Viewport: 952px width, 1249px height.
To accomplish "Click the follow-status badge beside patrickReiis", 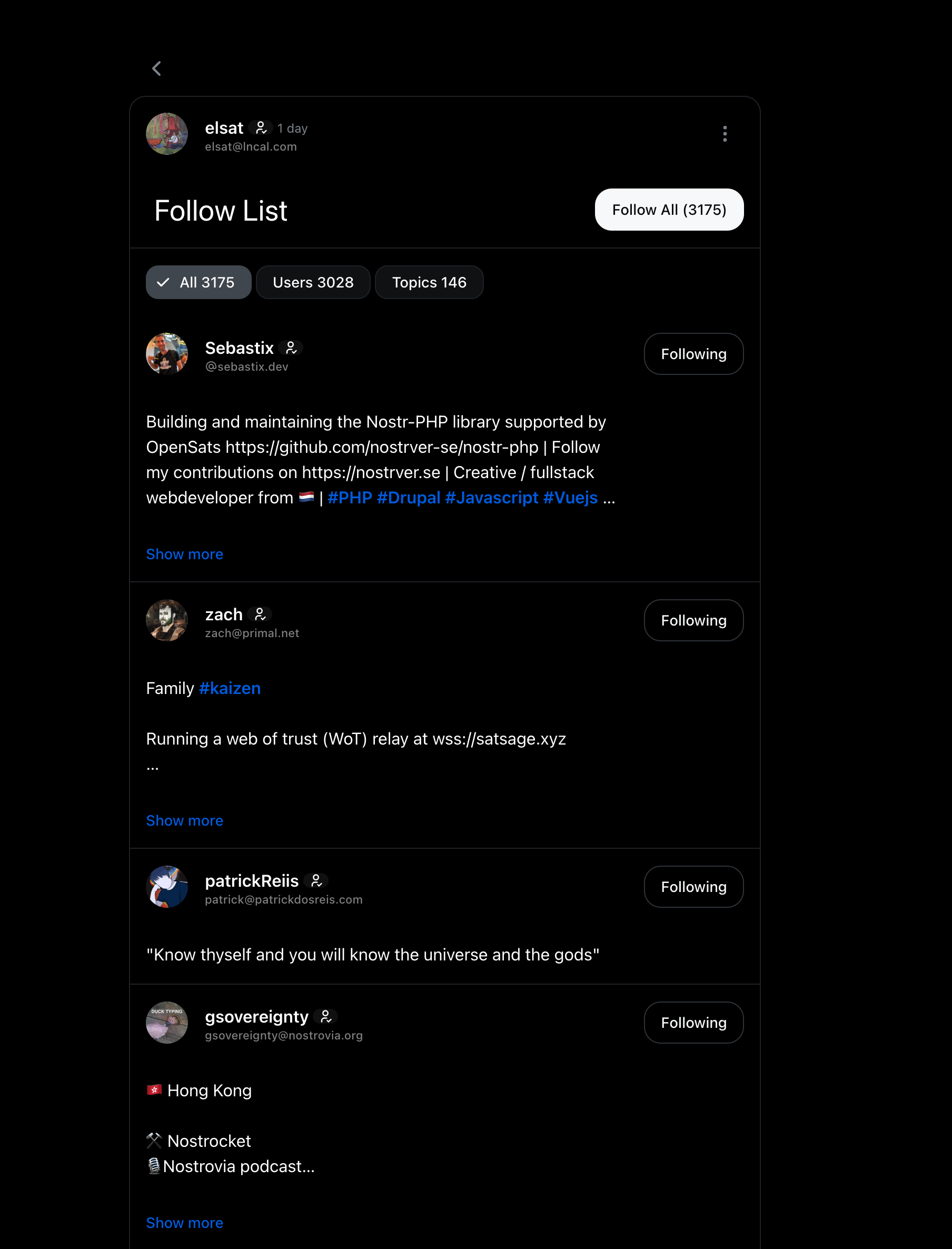I will tap(316, 880).
